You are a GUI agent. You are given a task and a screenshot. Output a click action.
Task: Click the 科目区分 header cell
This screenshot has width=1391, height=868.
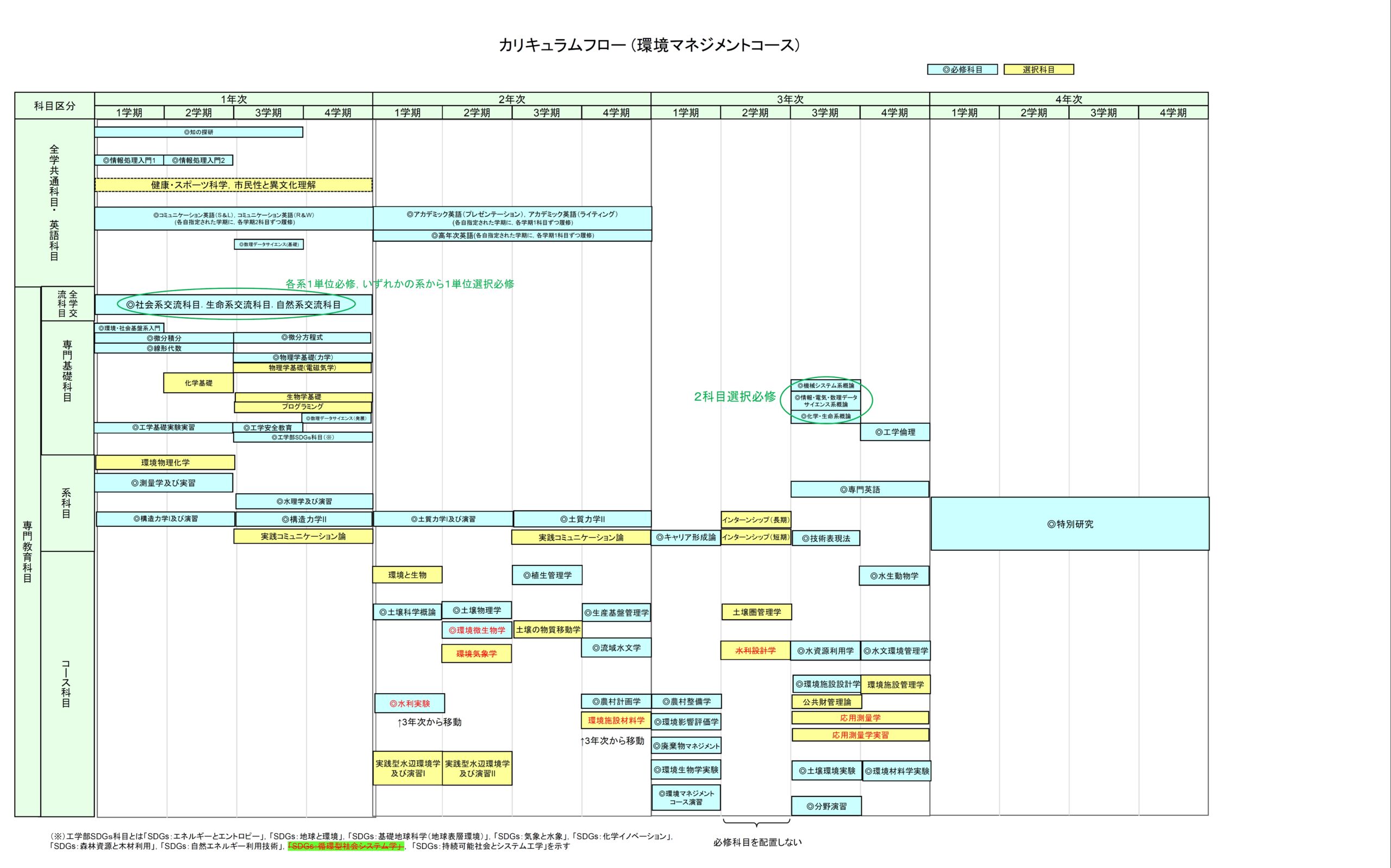54,105
